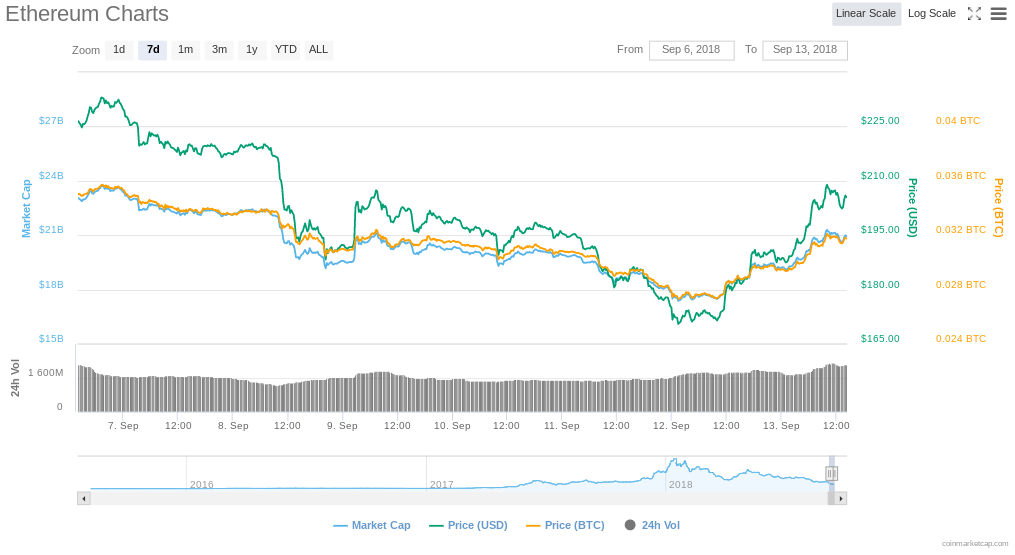
Task: Click 2016 in the navigator timeline
Action: click(201, 484)
